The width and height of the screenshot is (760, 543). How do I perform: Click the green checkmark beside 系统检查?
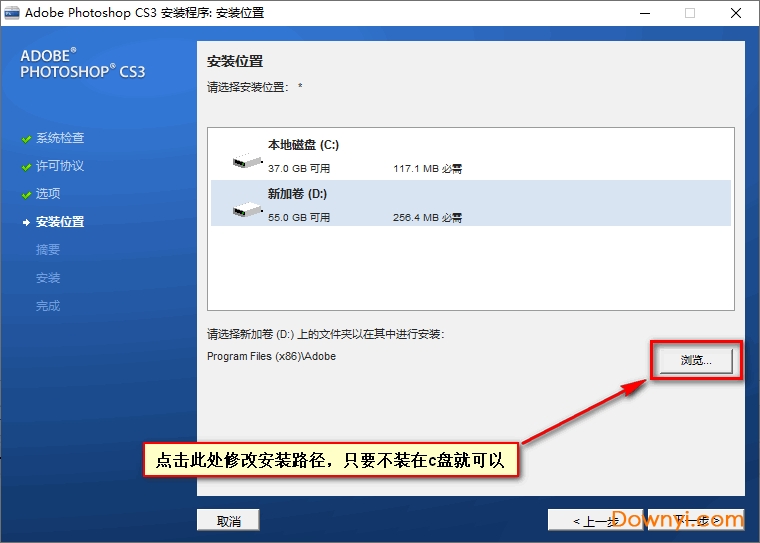pos(26,140)
